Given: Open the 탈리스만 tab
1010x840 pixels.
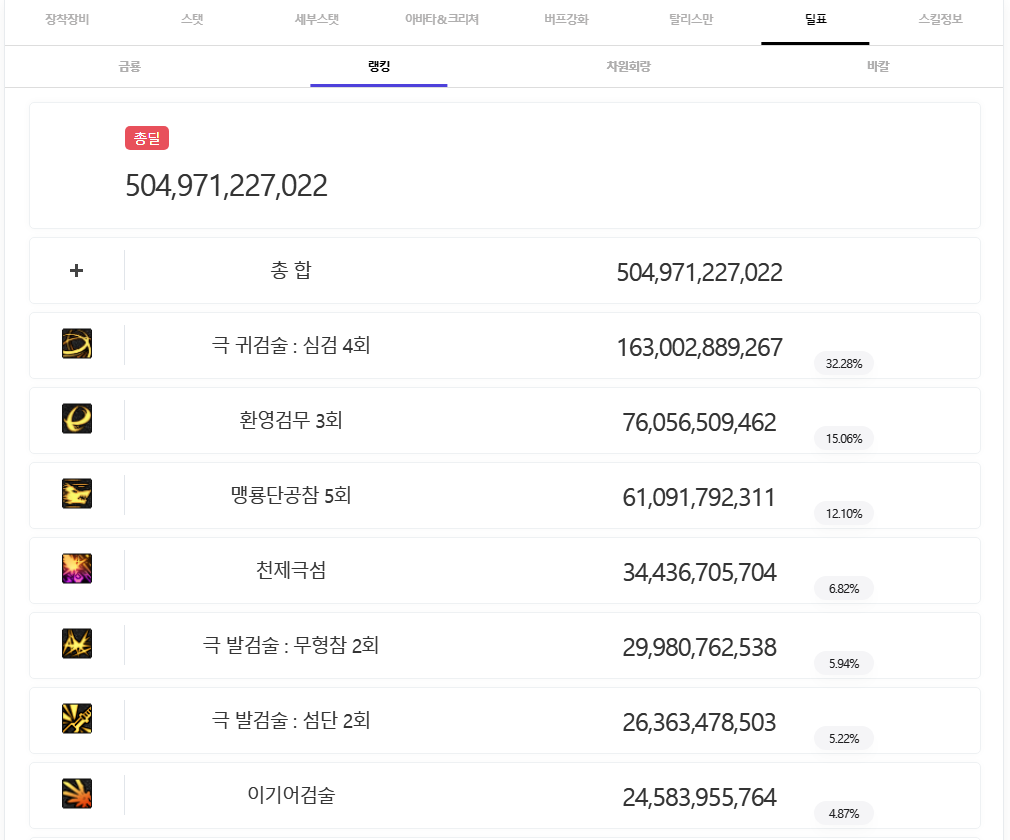Looking at the screenshot, I should click(x=691, y=20).
